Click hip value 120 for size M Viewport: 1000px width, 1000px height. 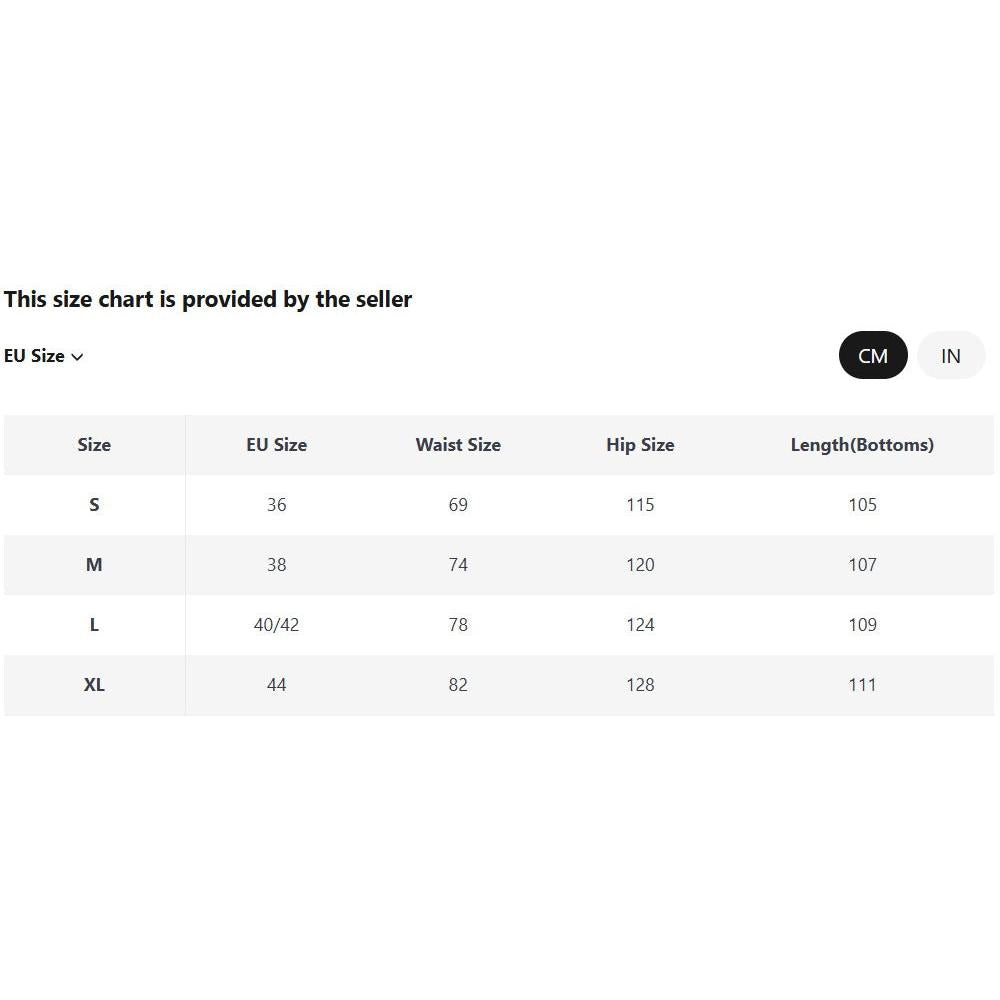(x=640, y=564)
